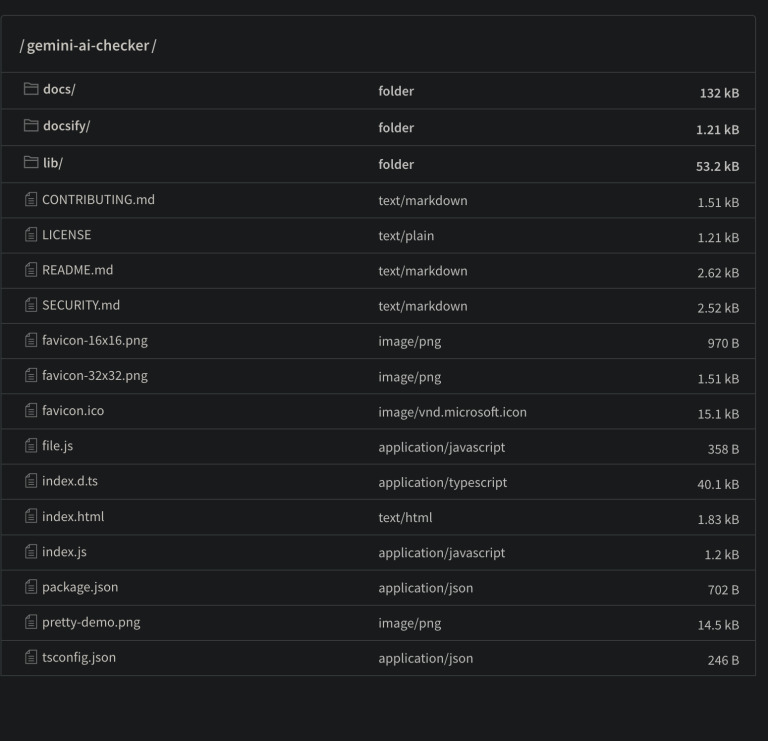Click the index.html file icon
Screen dimensions: 768x741
[31, 517]
